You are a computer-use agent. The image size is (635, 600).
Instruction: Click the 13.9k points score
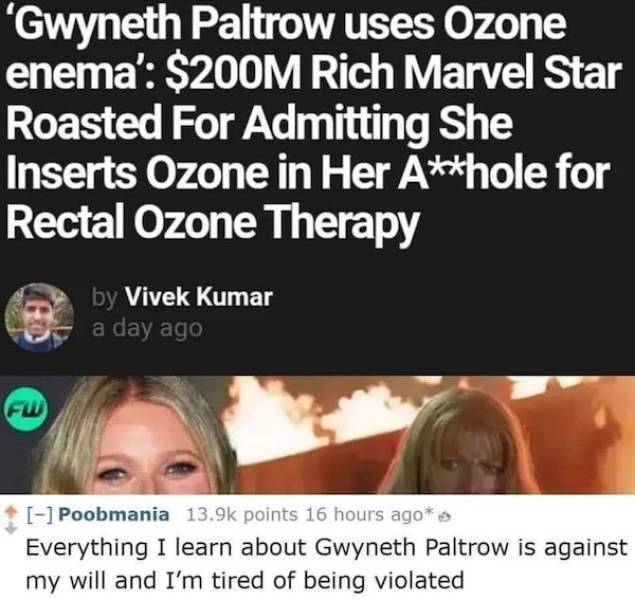click(243, 515)
